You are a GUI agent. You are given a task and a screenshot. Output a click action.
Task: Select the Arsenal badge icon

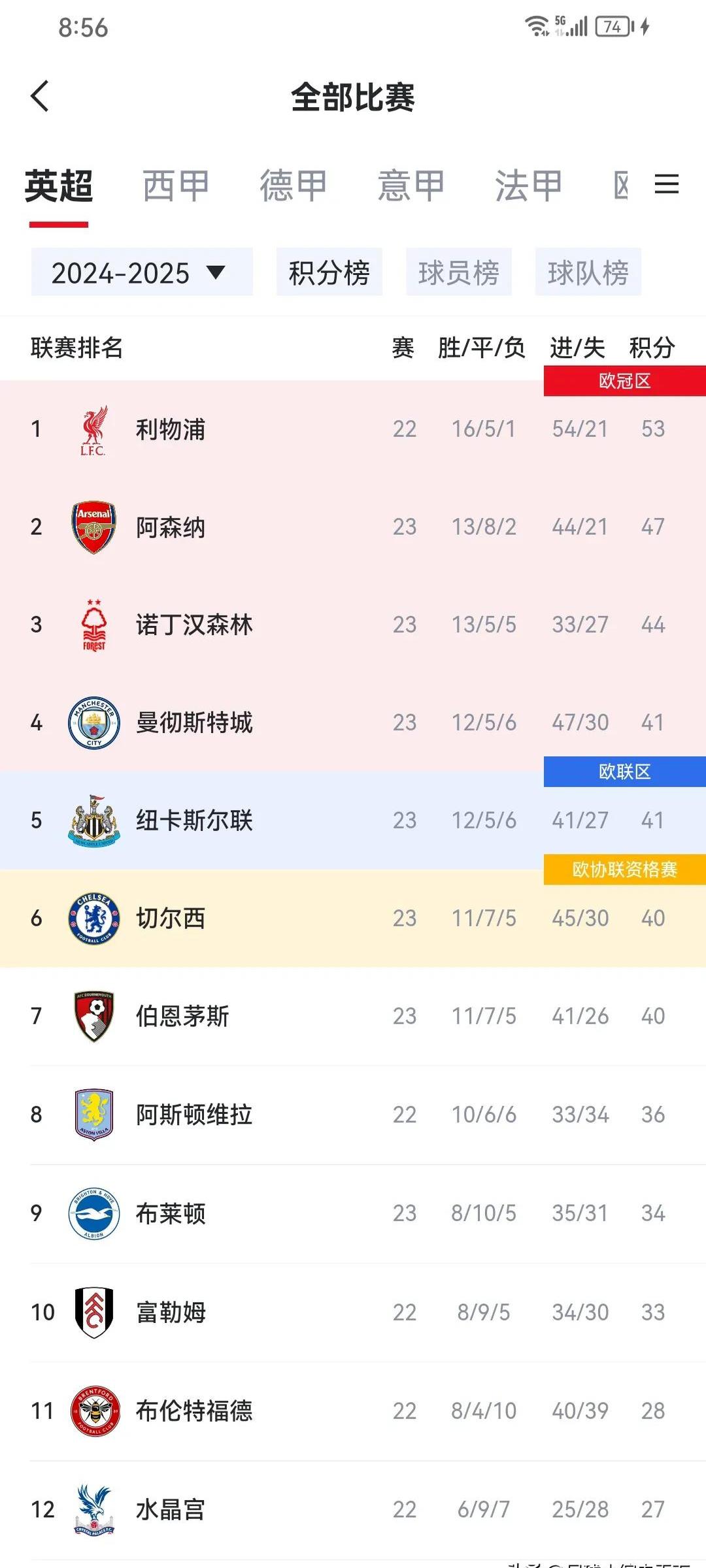point(93,527)
